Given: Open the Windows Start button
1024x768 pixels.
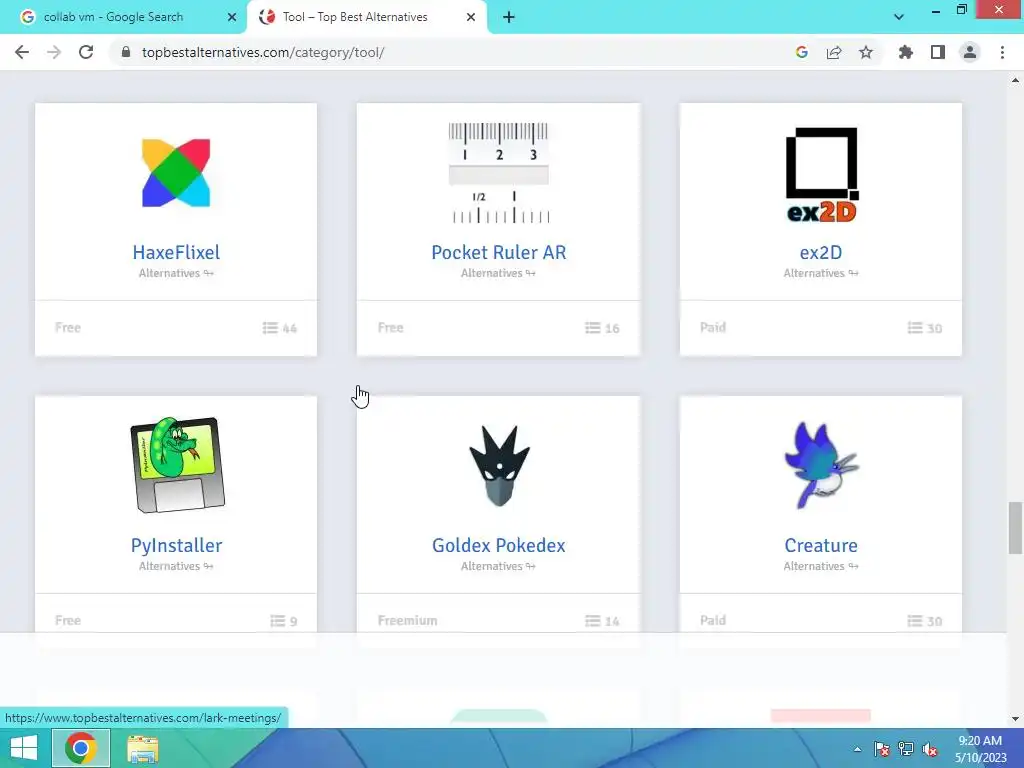Looking at the screenshot, I should (x=24, y=748).
